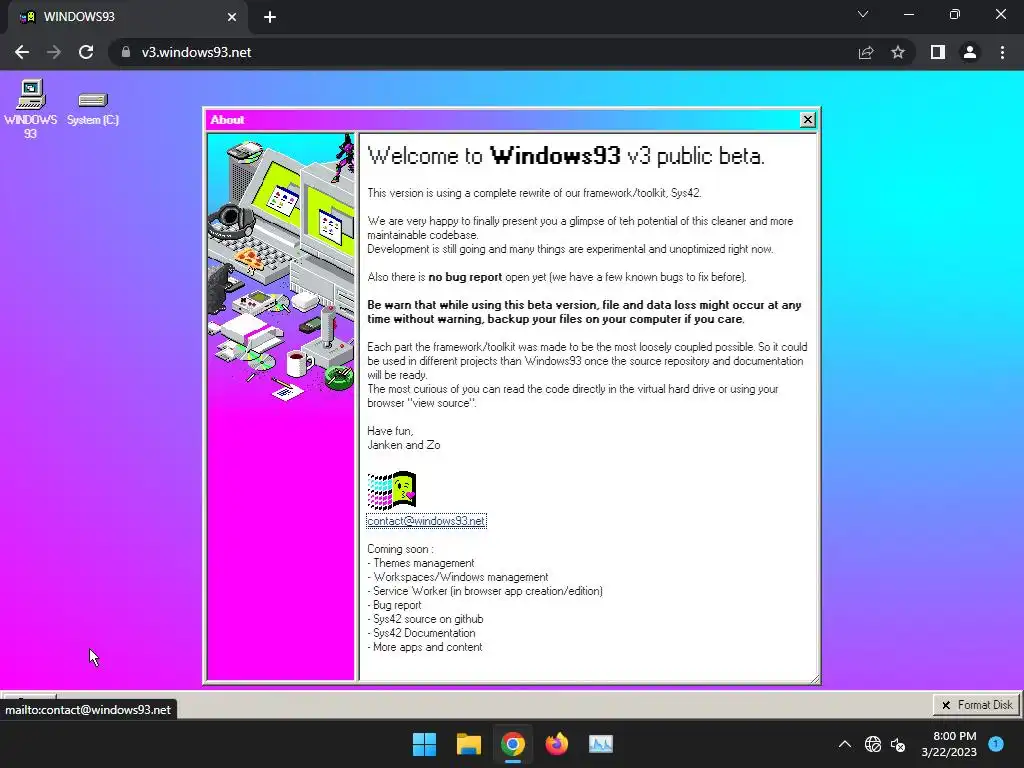This screenshot has height=768, width=1024.
Task: Click 'Sys42 Documentation' line
Action: (x=421, y=633)
